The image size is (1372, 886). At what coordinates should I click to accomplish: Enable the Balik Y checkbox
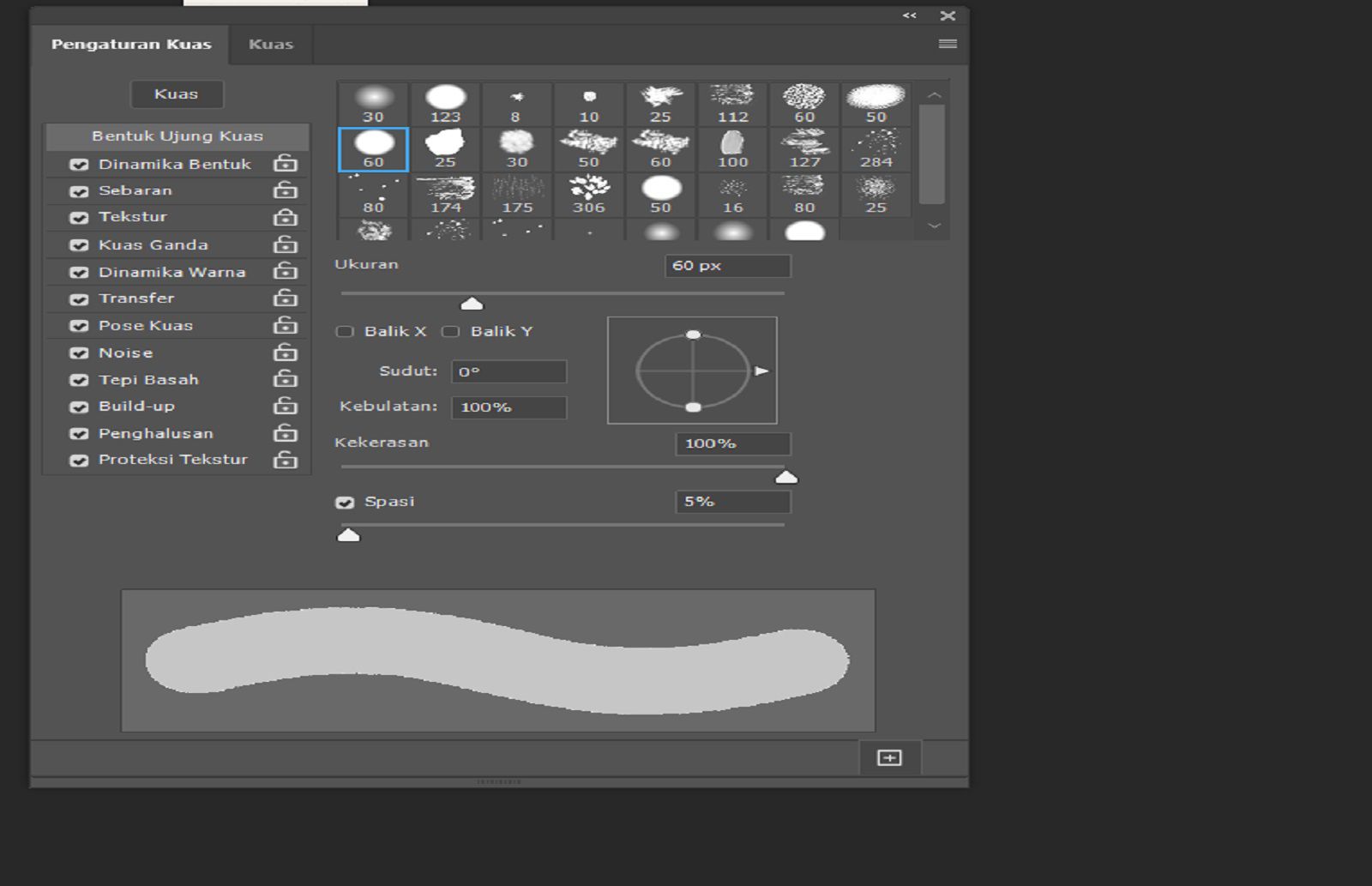click(x=450, y=332)
